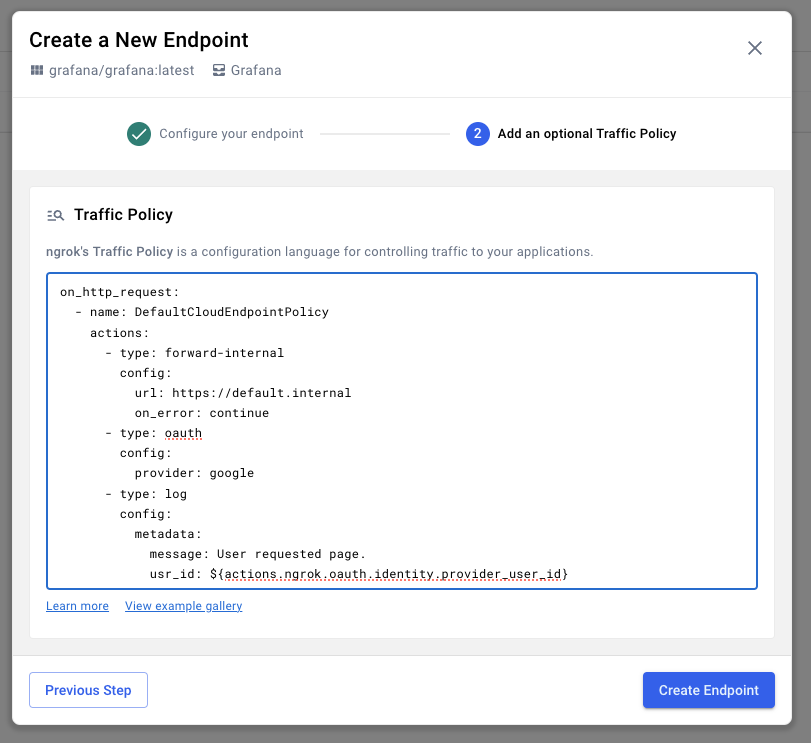Click the on_error: continue line
Image resolution: width=811 pixels, height=743 pixels.
201,413
